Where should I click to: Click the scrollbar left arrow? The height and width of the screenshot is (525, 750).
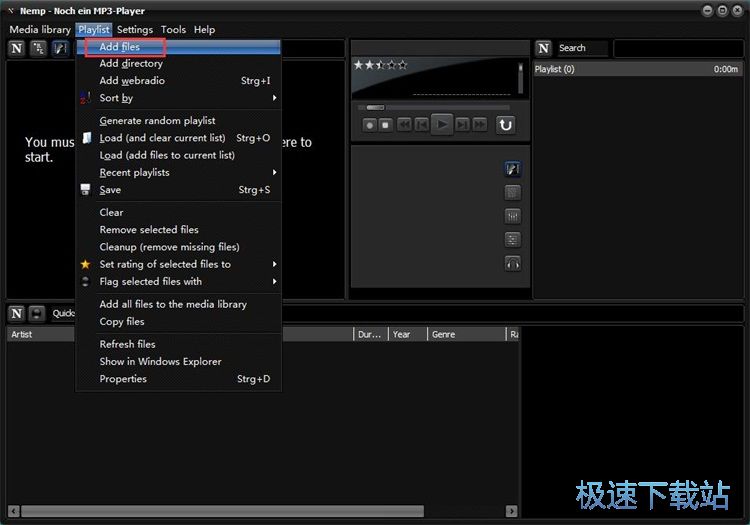point(13,511)
